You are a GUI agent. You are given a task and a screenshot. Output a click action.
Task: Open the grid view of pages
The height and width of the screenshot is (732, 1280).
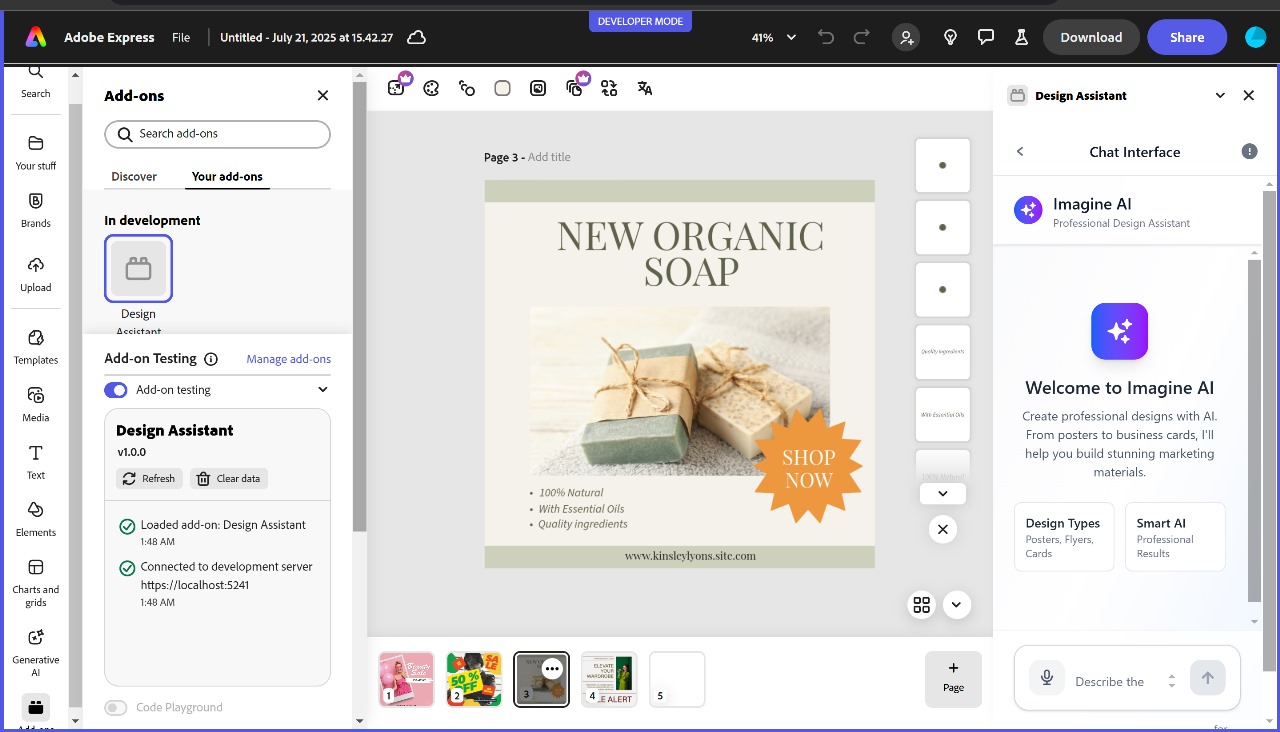[922, 605]
